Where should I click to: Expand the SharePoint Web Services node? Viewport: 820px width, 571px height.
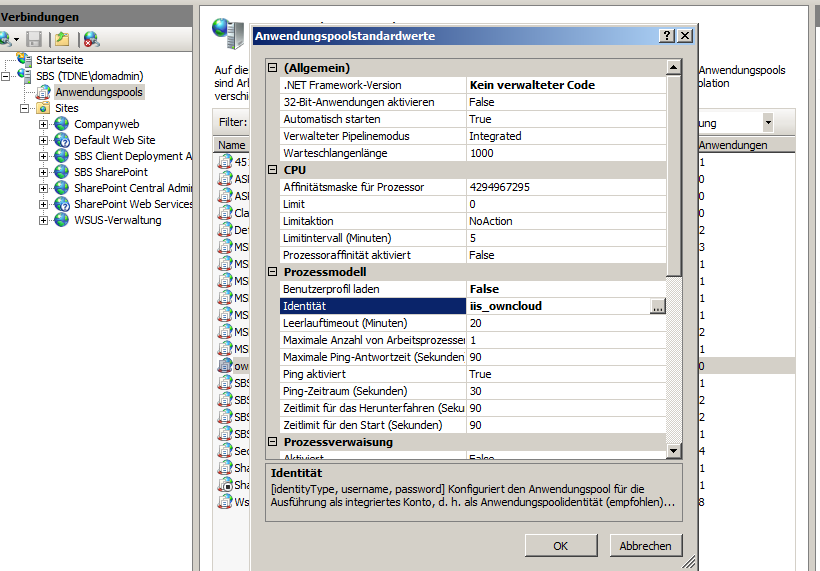[x=43, y=204]
